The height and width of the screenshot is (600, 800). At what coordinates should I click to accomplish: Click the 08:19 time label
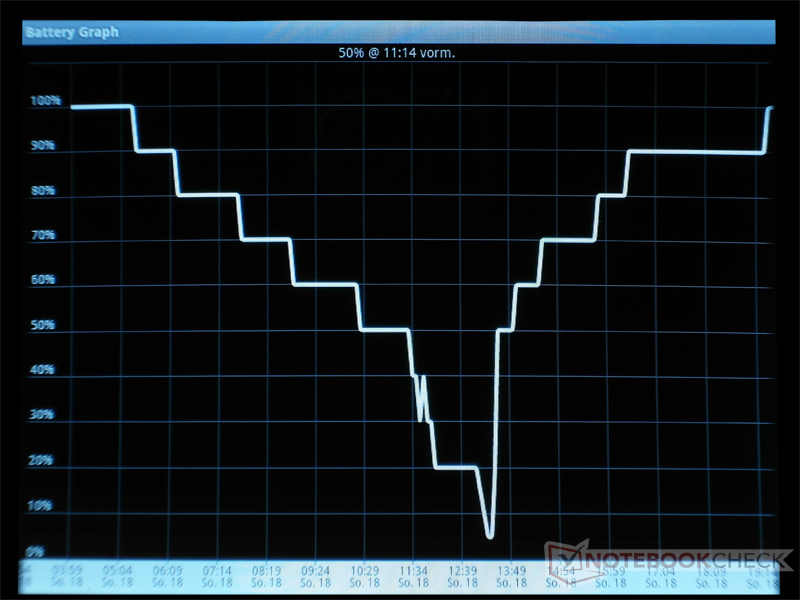pyautogui.click(x=266, y=571)
